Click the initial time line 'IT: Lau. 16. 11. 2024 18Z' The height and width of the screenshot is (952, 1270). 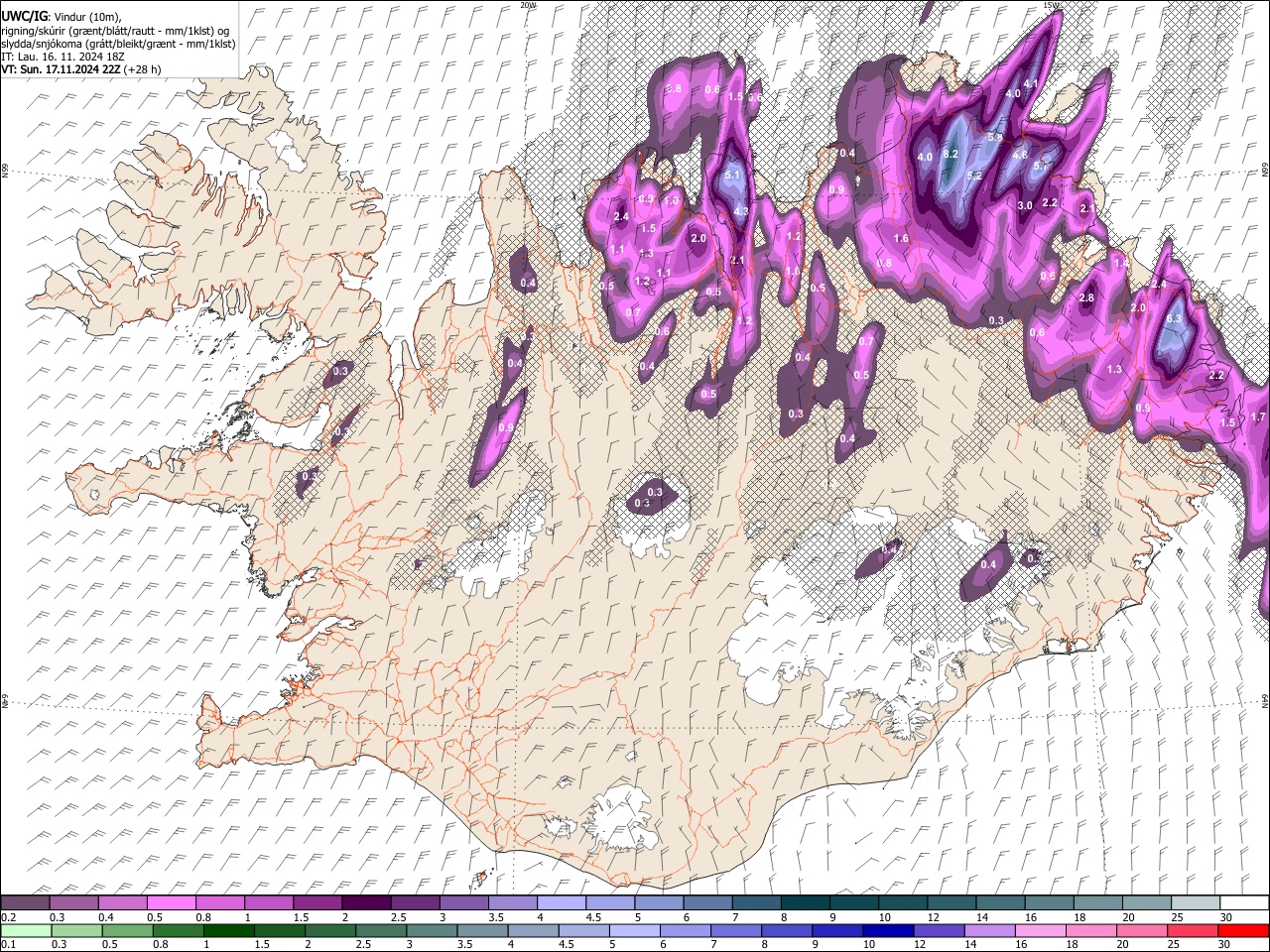(x=62, y=57)
